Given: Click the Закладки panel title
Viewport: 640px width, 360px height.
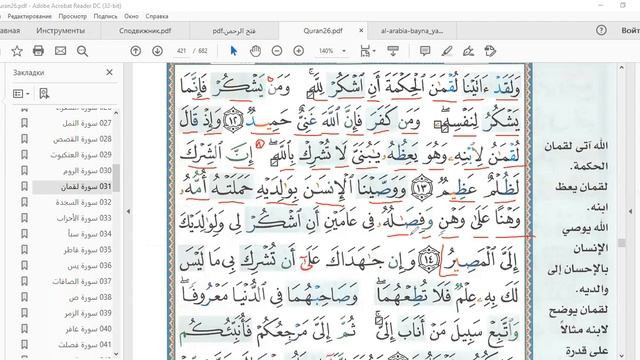Looking at the screenshot, I should coord(29,73).
